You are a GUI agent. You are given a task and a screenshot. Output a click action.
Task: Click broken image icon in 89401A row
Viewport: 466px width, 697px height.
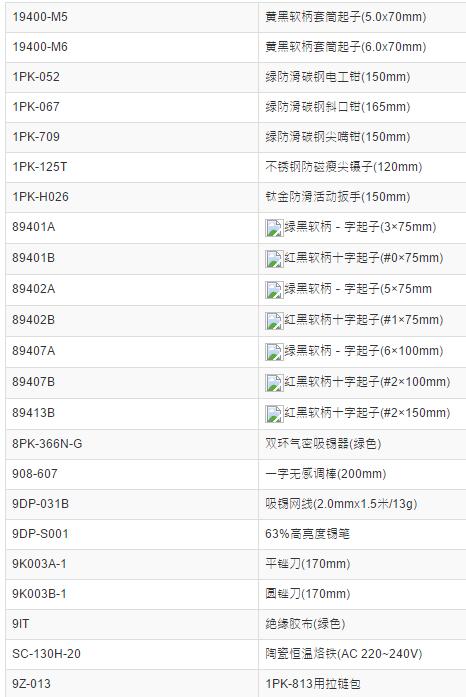pos(274,228)
